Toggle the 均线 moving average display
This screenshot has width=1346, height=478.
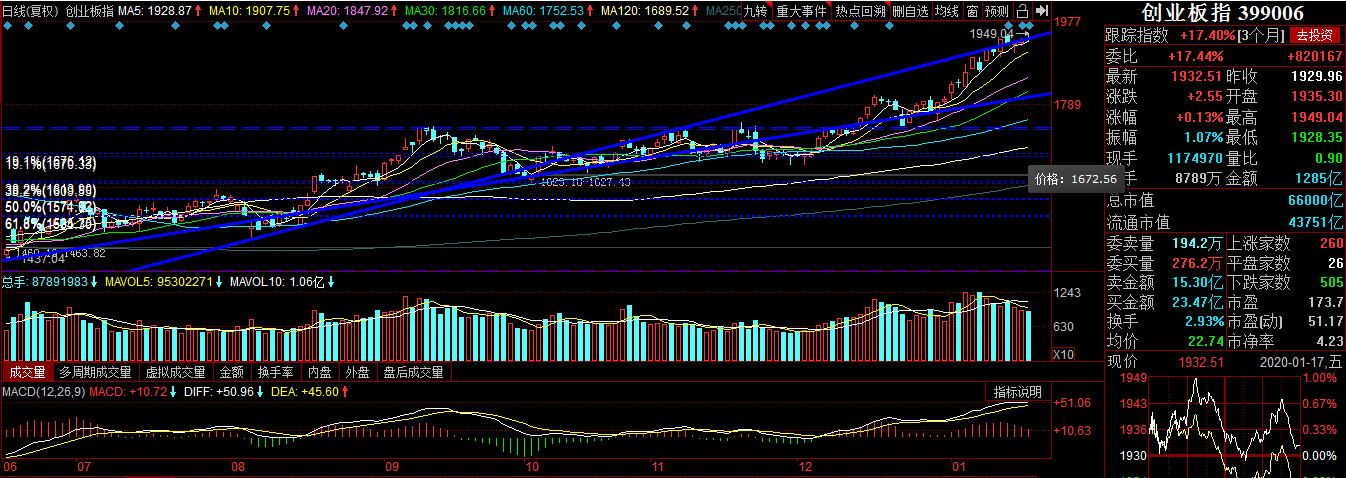946,11
